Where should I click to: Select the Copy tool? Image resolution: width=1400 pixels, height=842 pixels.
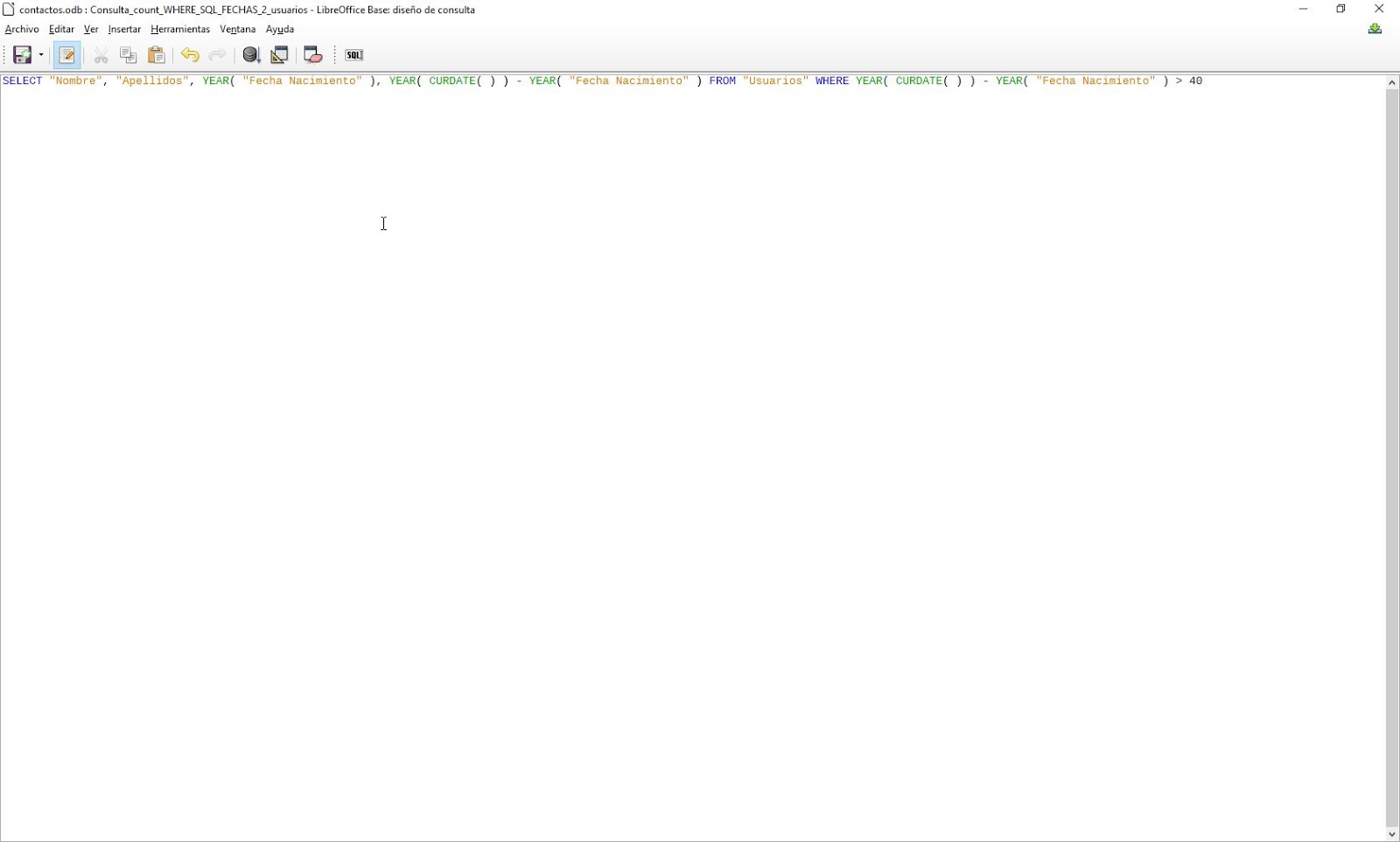point(128,55)
